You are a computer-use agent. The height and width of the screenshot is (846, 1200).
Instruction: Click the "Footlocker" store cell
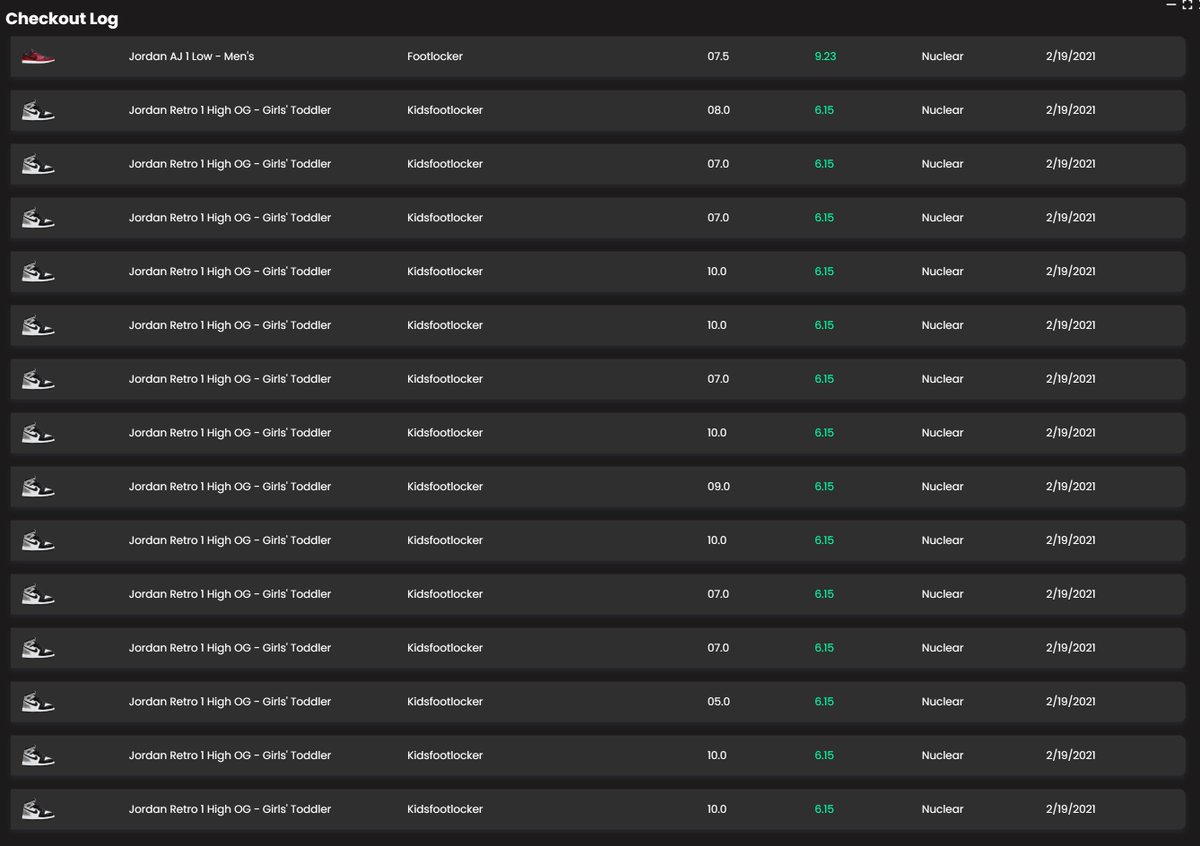[x=435, y=57]
